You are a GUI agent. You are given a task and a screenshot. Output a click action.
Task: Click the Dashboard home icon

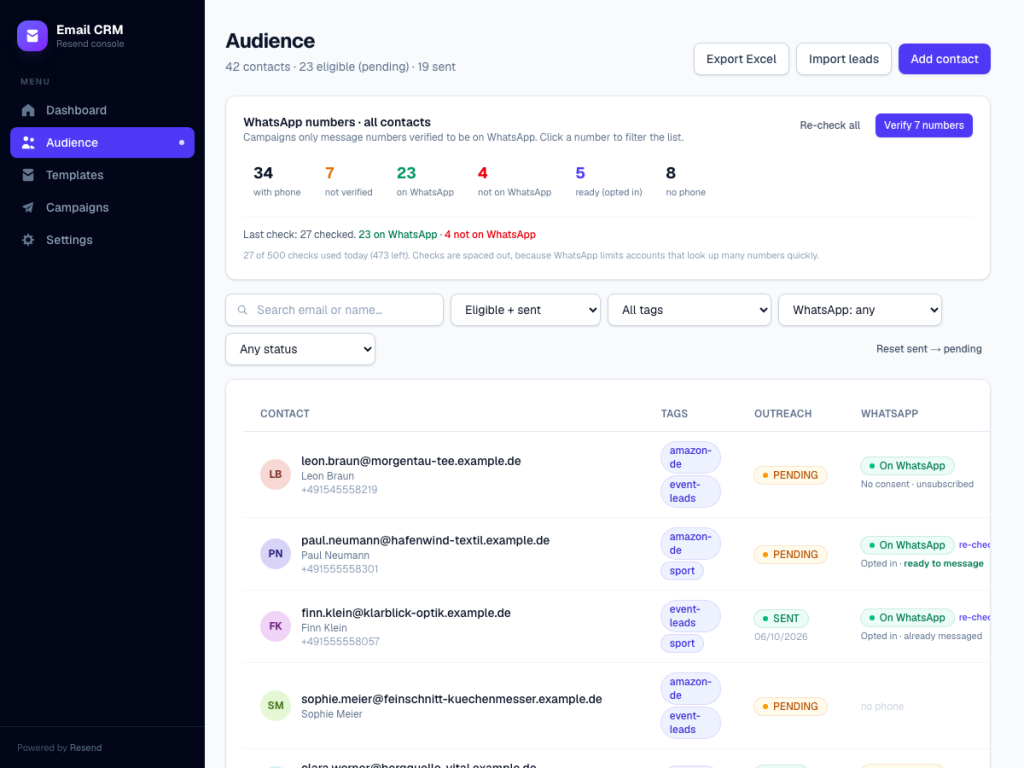pyautogui.click(x=28, y=110)
